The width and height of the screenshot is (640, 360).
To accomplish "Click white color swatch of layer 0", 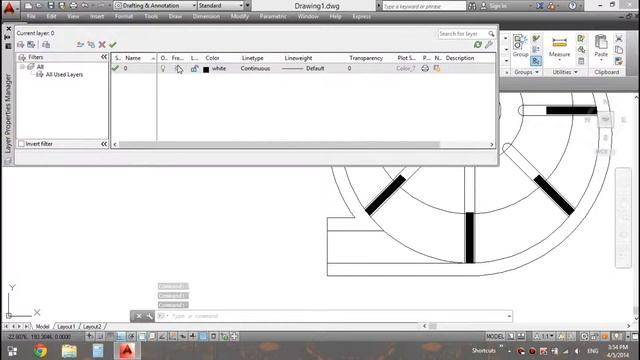I will click(x=206, y=69).
